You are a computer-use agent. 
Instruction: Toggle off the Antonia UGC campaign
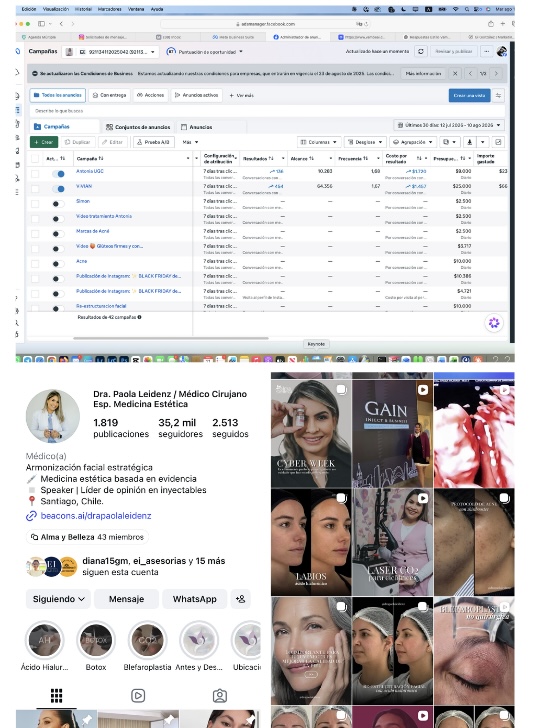tap(58, 174)
